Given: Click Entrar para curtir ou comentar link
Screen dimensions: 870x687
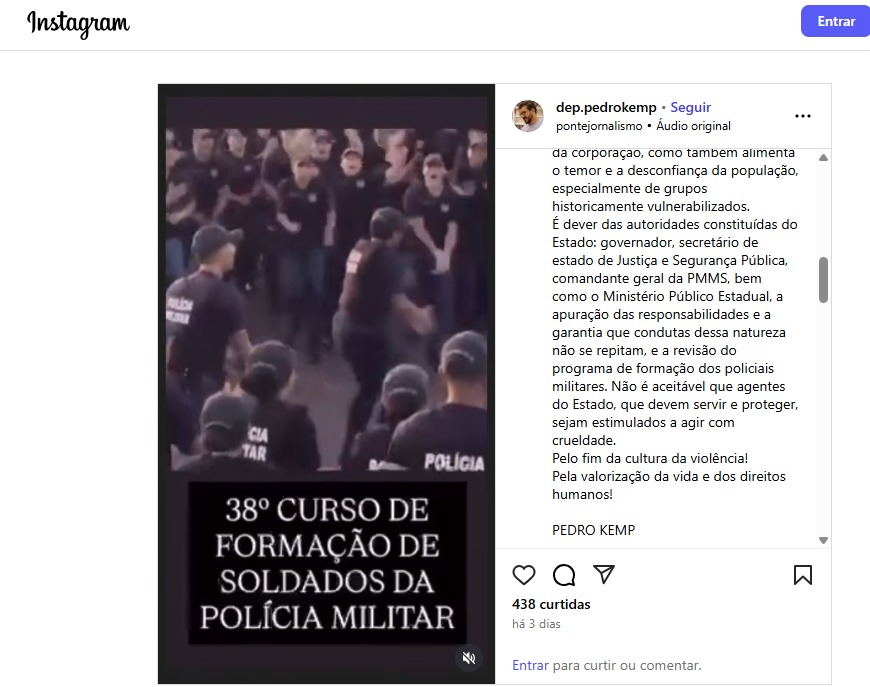Looking at the screenshot, I should [530, 665].
